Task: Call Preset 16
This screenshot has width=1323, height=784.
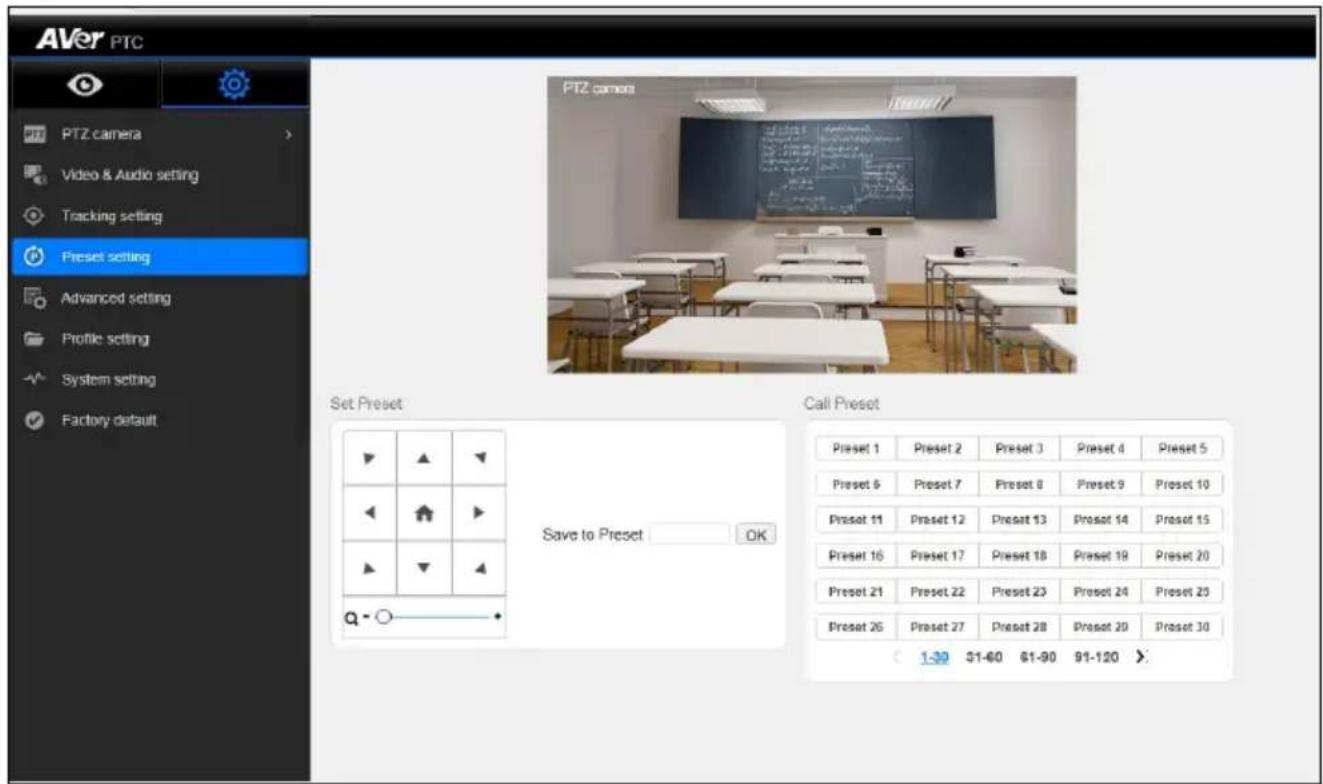Action: click(x=855, y=555)
